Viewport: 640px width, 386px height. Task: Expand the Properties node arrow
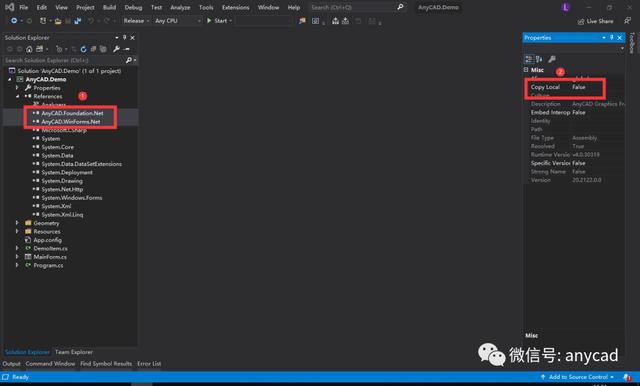click(17, 88)
